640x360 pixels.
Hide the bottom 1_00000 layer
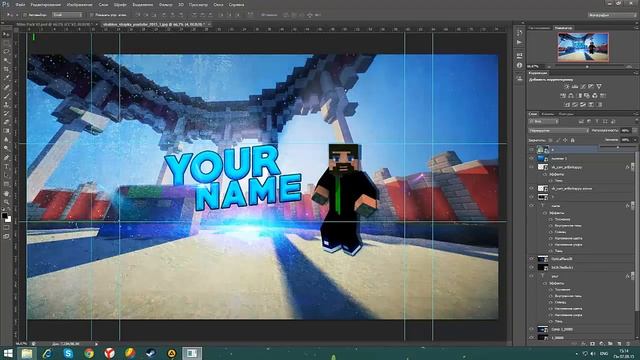(x=531, y=338)
